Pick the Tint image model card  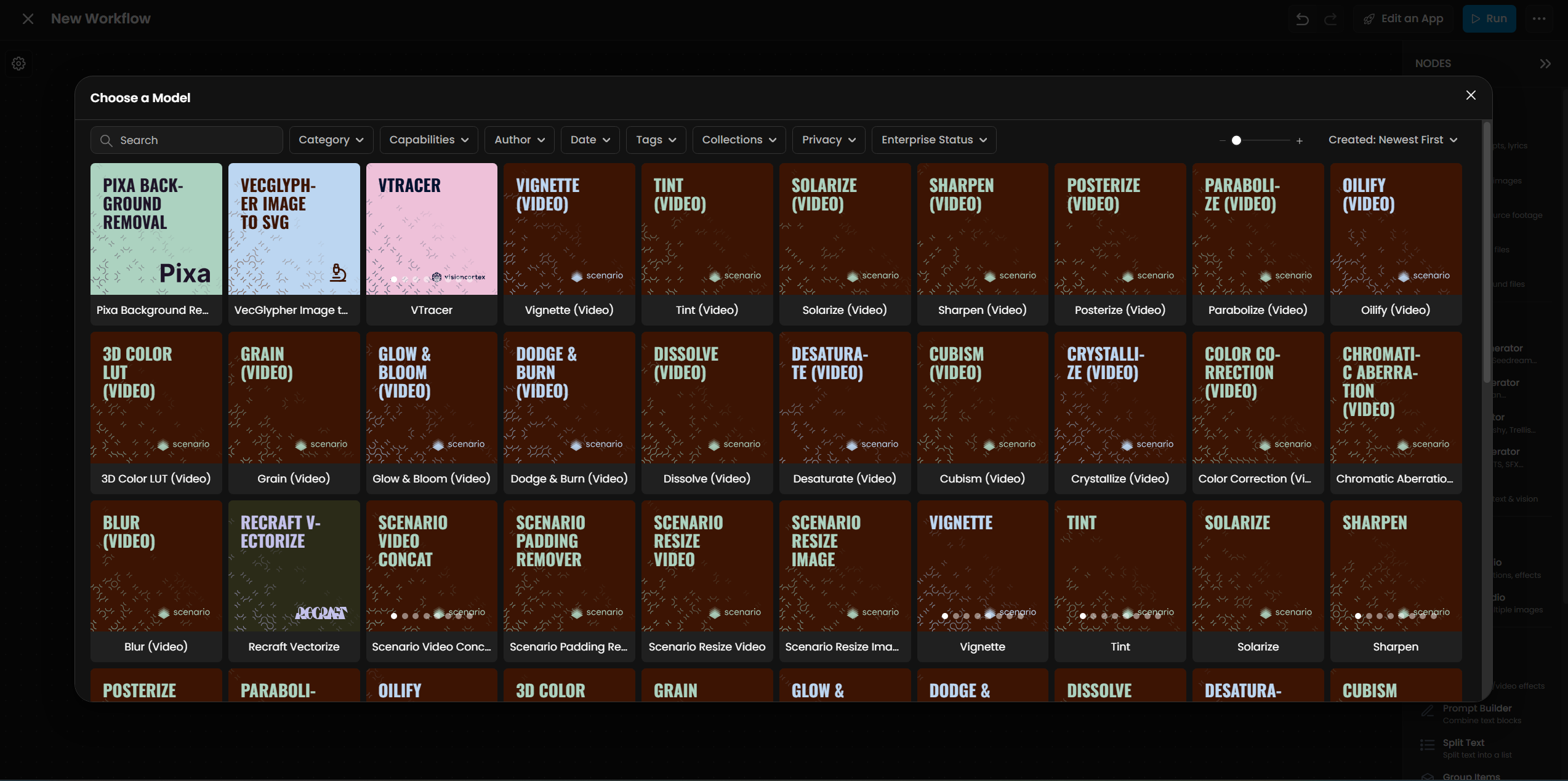(1120, 582)
